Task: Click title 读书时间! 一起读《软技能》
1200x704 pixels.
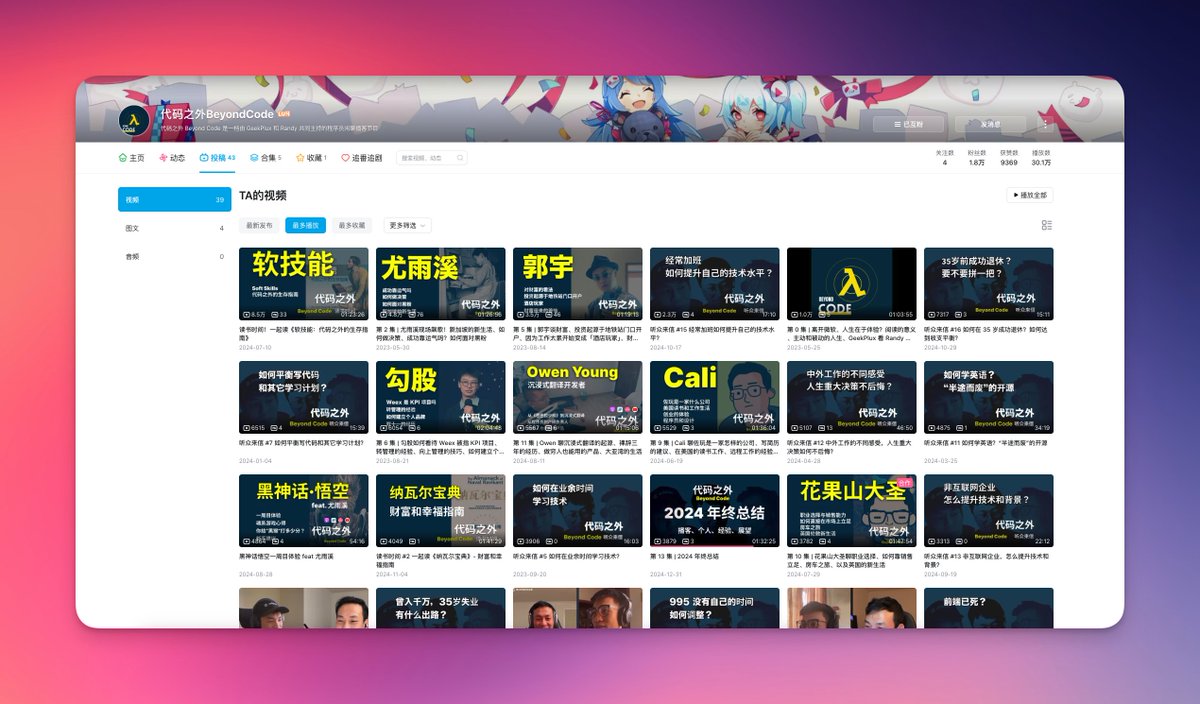Action: tap(303, 333)
